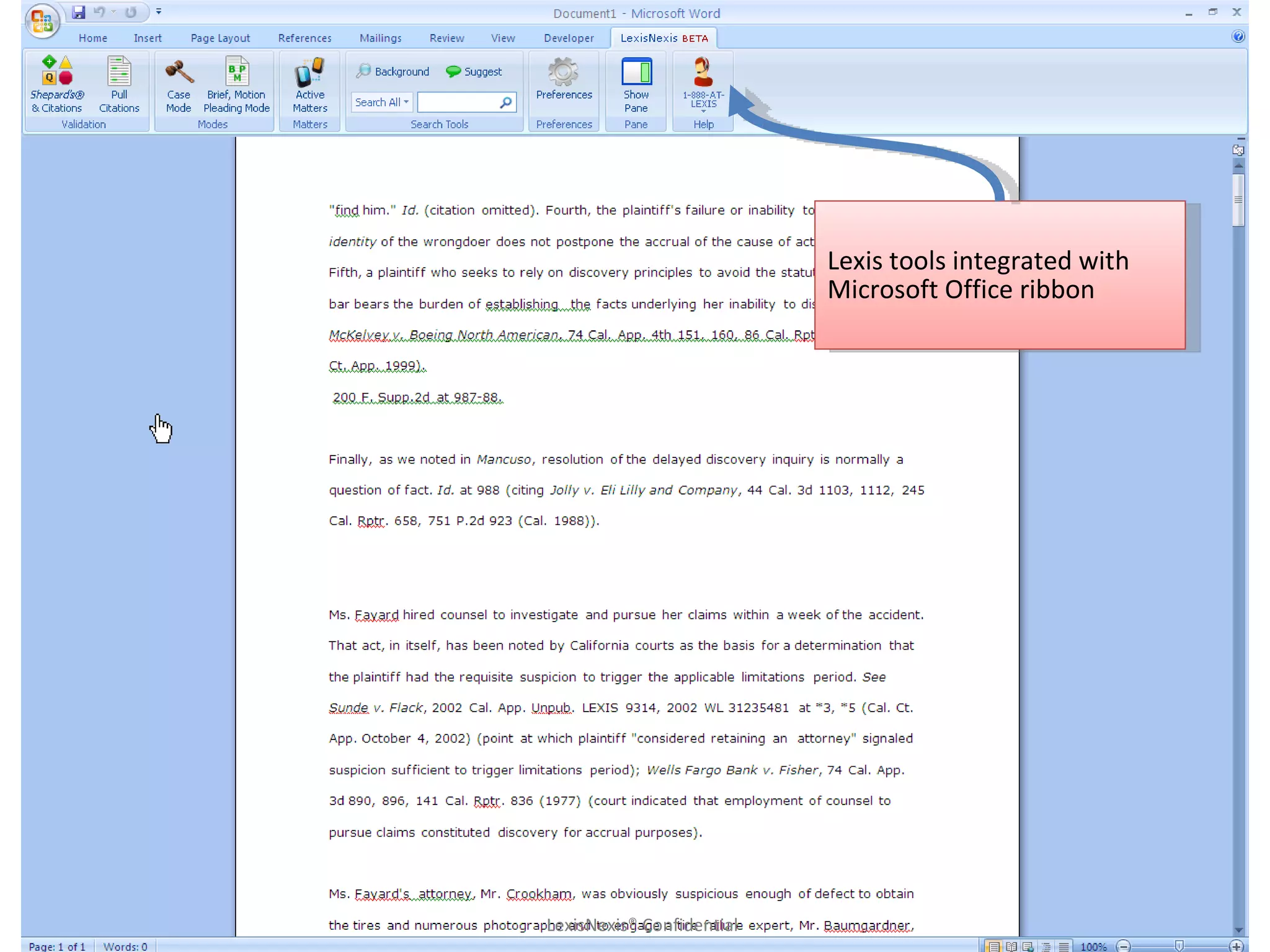Open the View tab
1270x952 pixels.
(x=503, y=38)
